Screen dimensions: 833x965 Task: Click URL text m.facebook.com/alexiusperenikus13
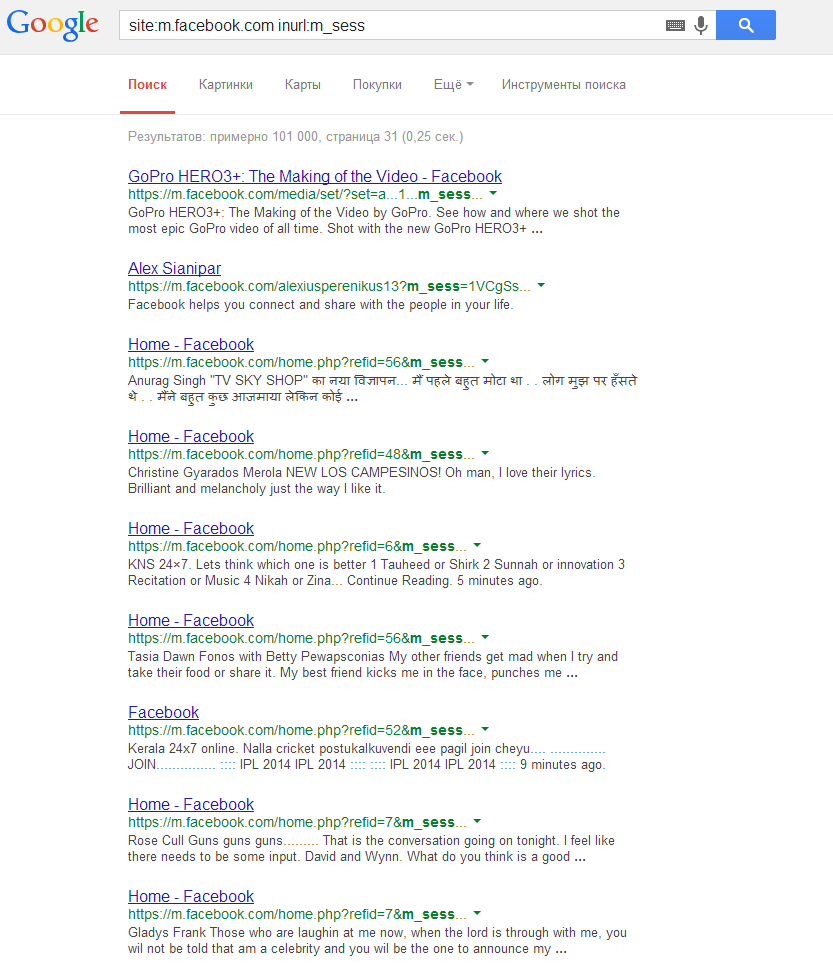(286, 286)
